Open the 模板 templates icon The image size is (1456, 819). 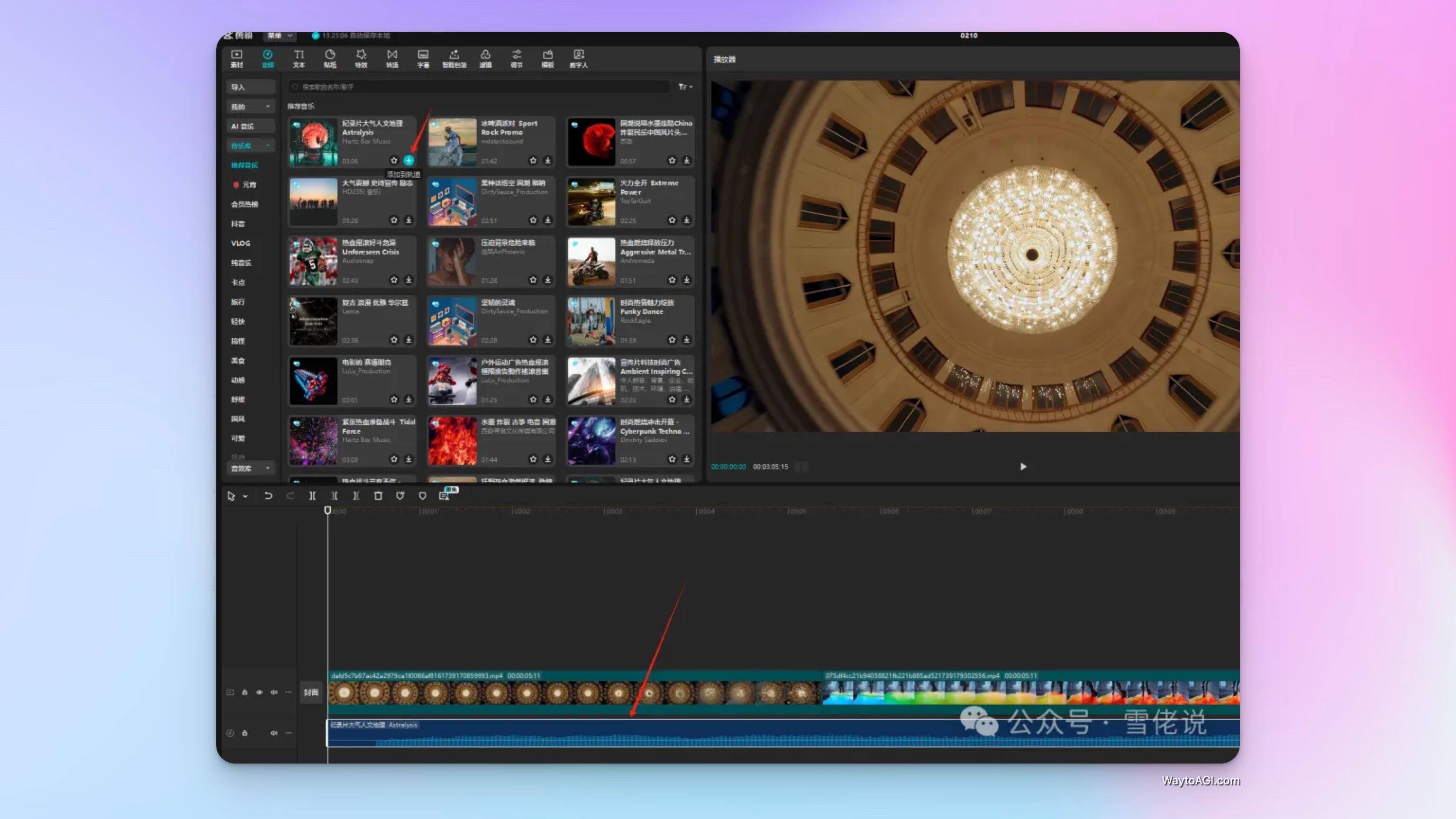point(547,58)
